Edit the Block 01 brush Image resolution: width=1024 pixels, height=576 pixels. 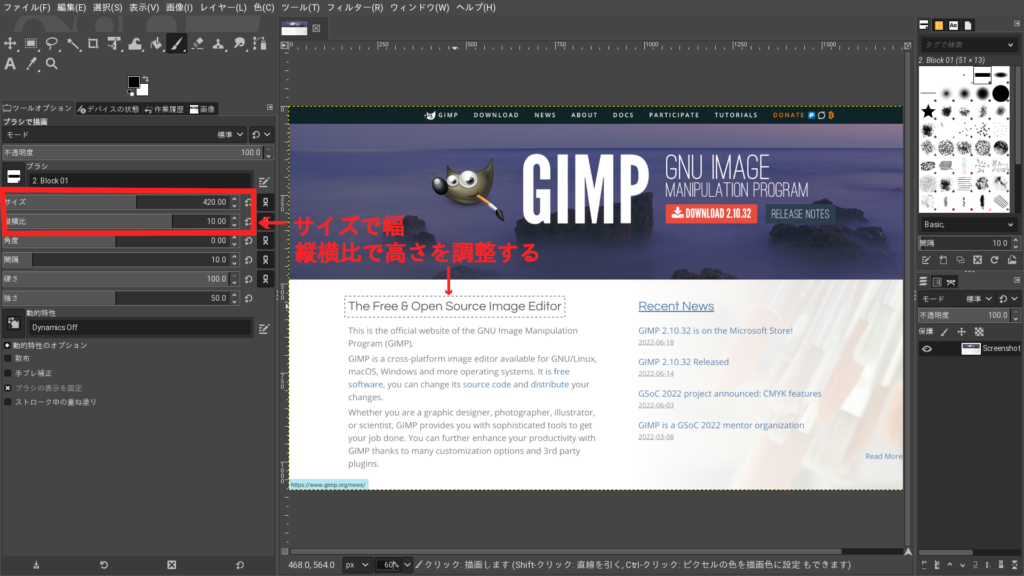click(264, 181)
